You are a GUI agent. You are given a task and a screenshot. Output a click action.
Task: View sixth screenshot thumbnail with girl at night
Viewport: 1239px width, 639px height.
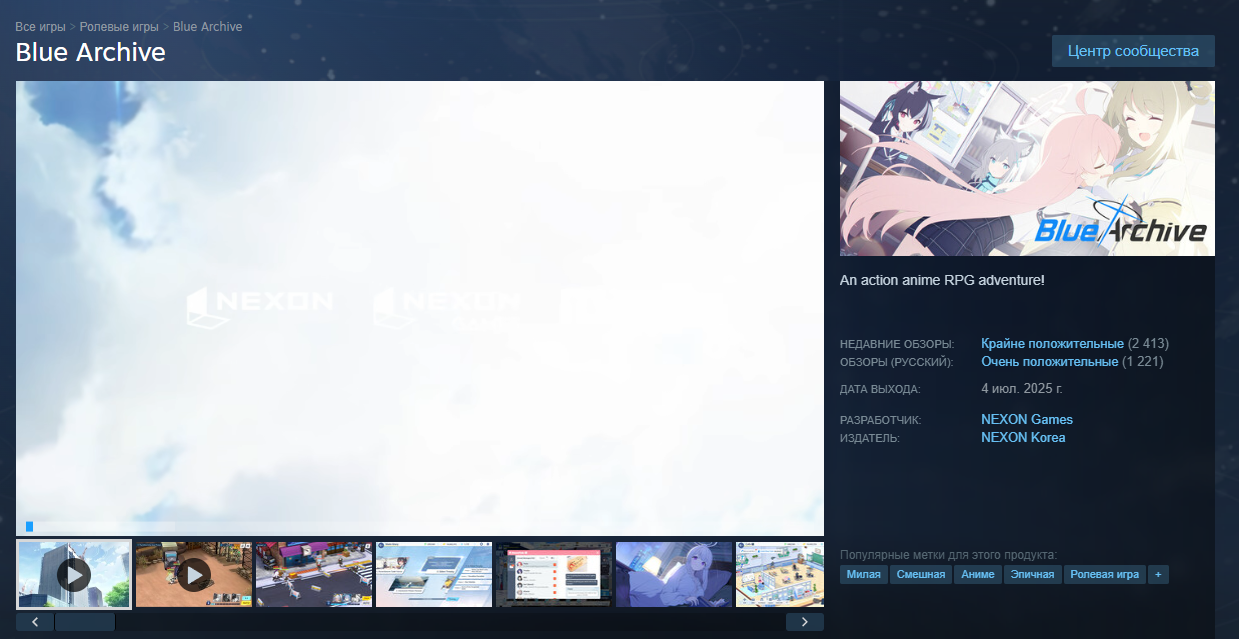pos(674,574)
